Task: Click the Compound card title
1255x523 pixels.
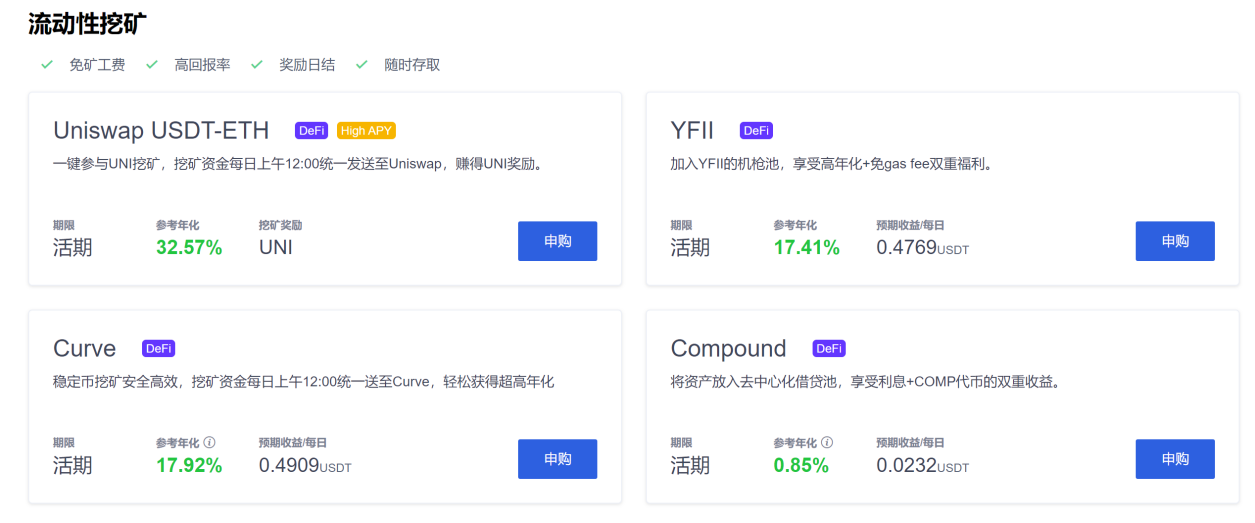Action: pos(728,350)
